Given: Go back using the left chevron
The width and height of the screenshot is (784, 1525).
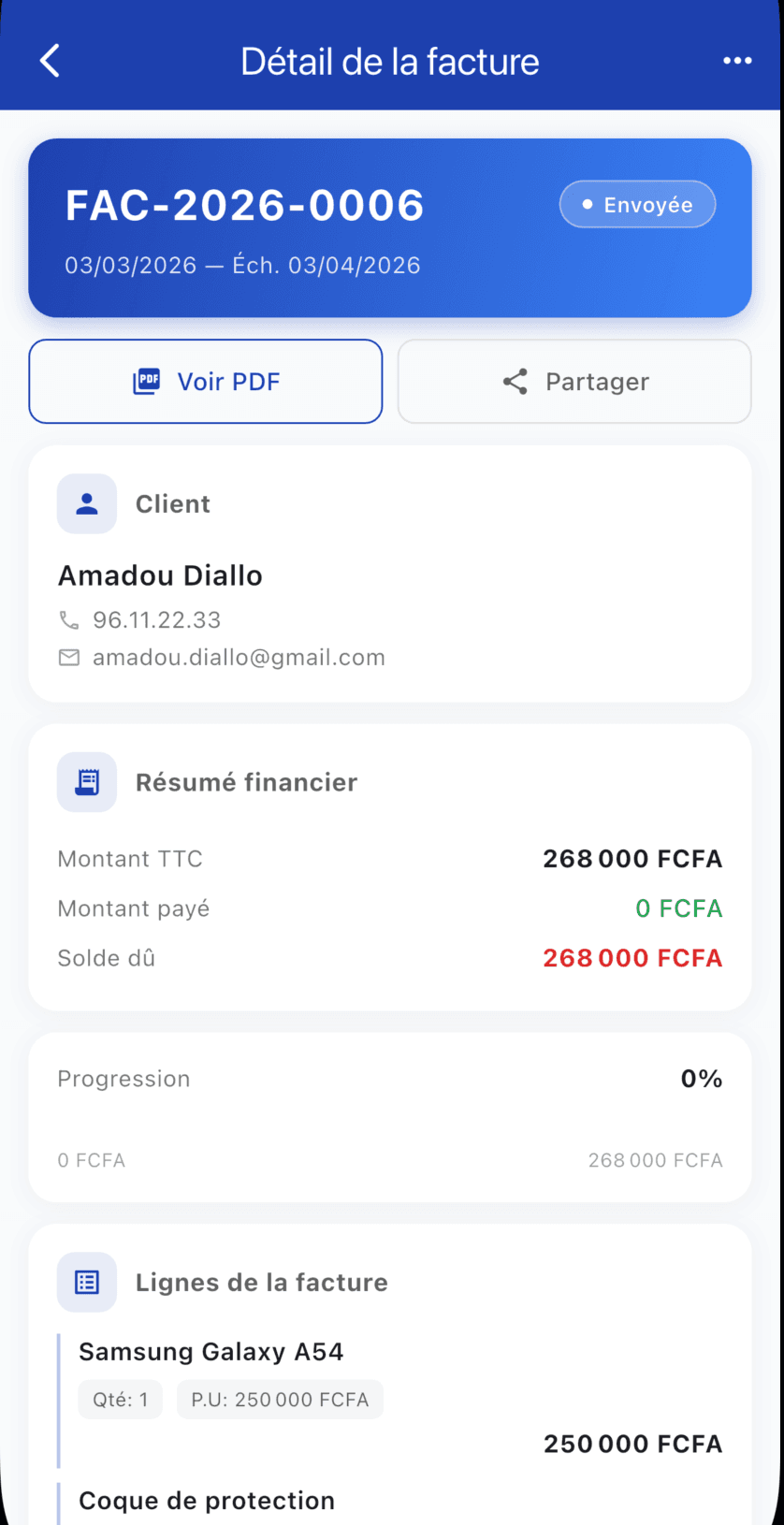Looking at the screenshot, I should click(51, 61).
